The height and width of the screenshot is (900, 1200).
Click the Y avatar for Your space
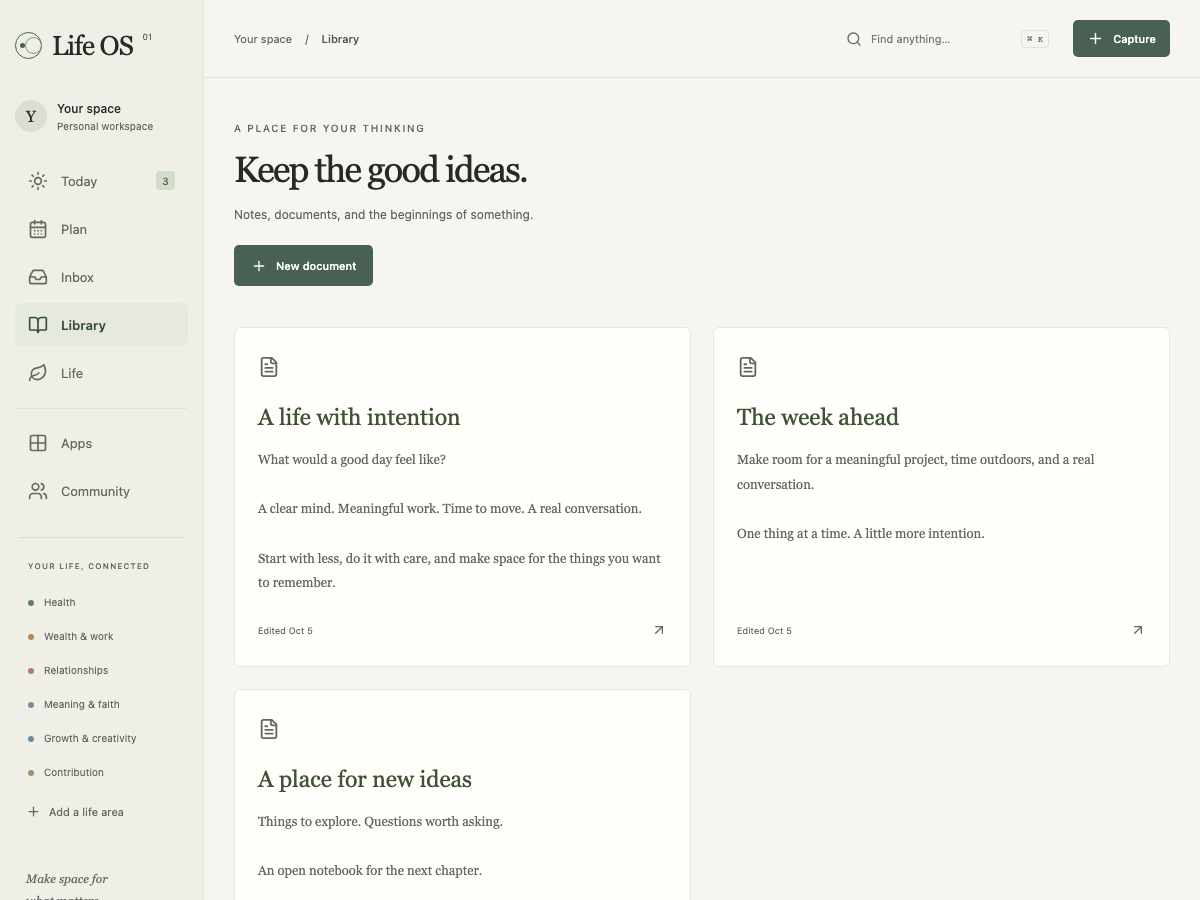31,116
